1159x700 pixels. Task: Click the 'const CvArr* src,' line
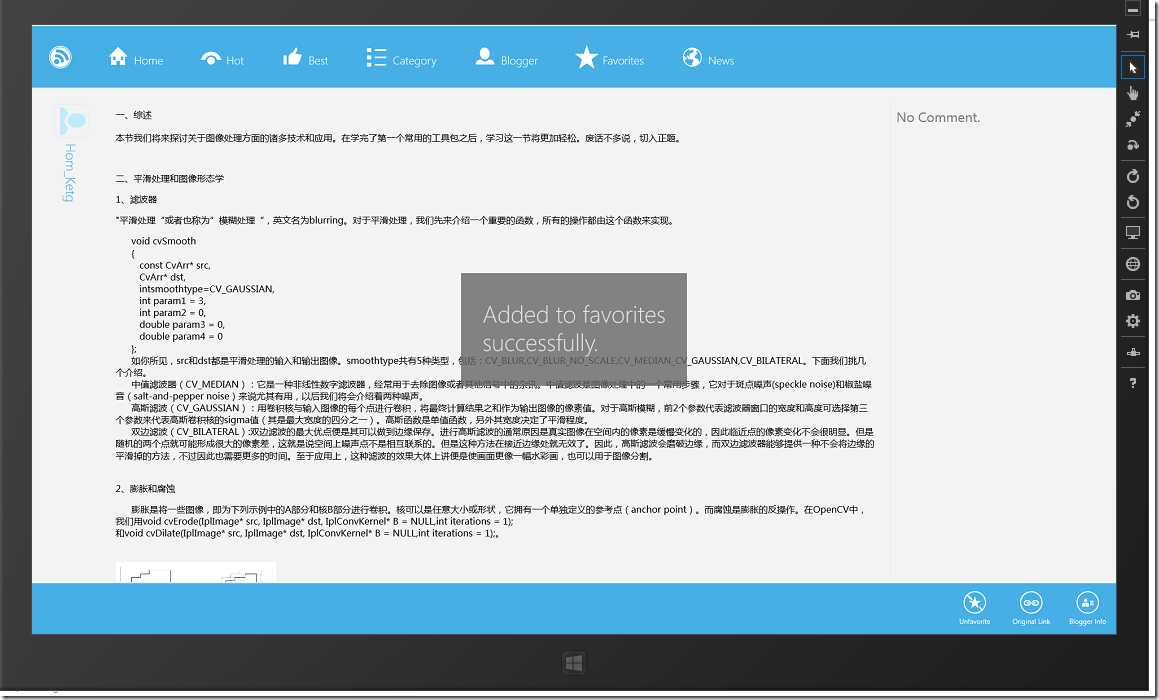point(175,265)
